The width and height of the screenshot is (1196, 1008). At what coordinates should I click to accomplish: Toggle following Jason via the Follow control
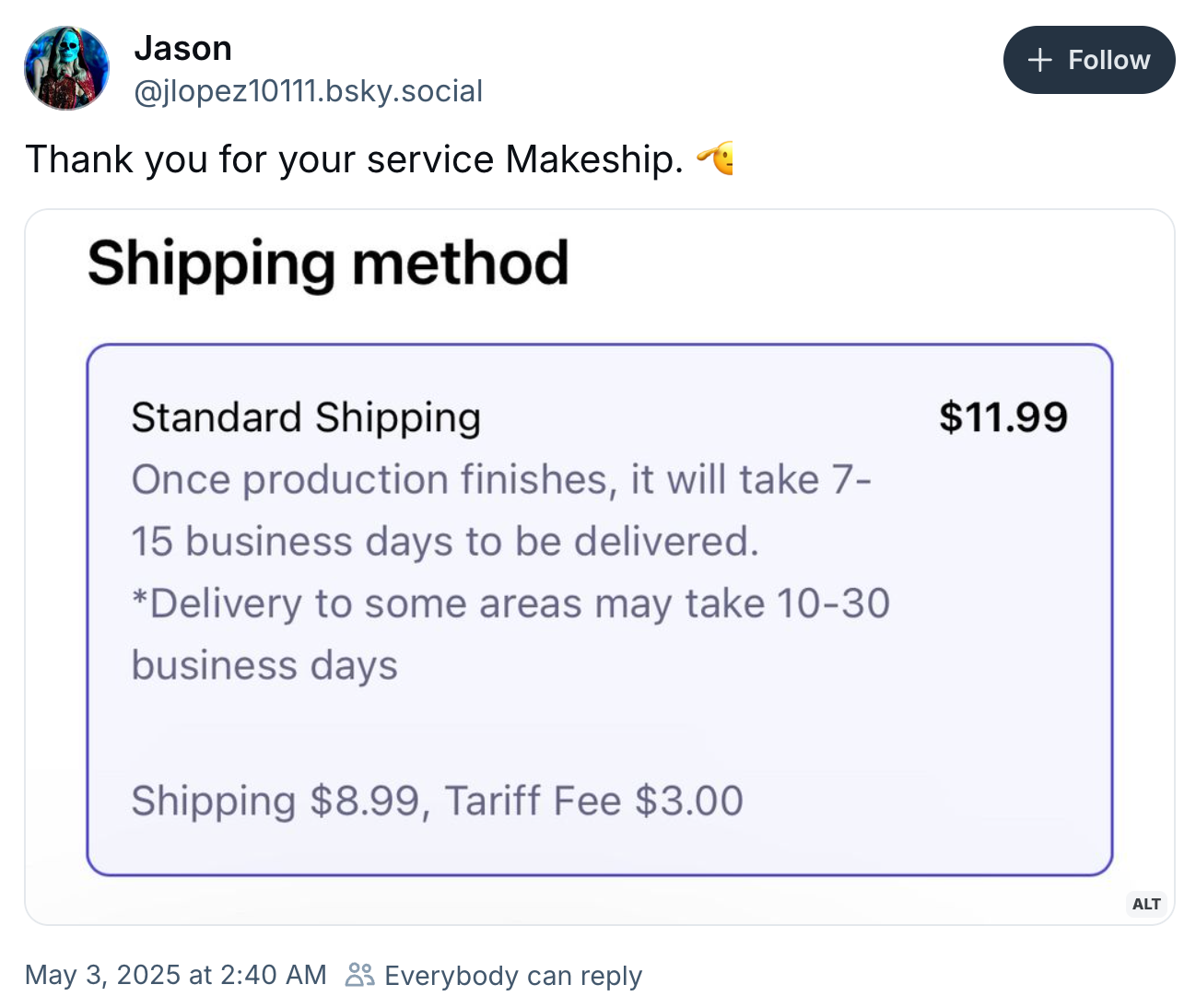coord(1089,60)
